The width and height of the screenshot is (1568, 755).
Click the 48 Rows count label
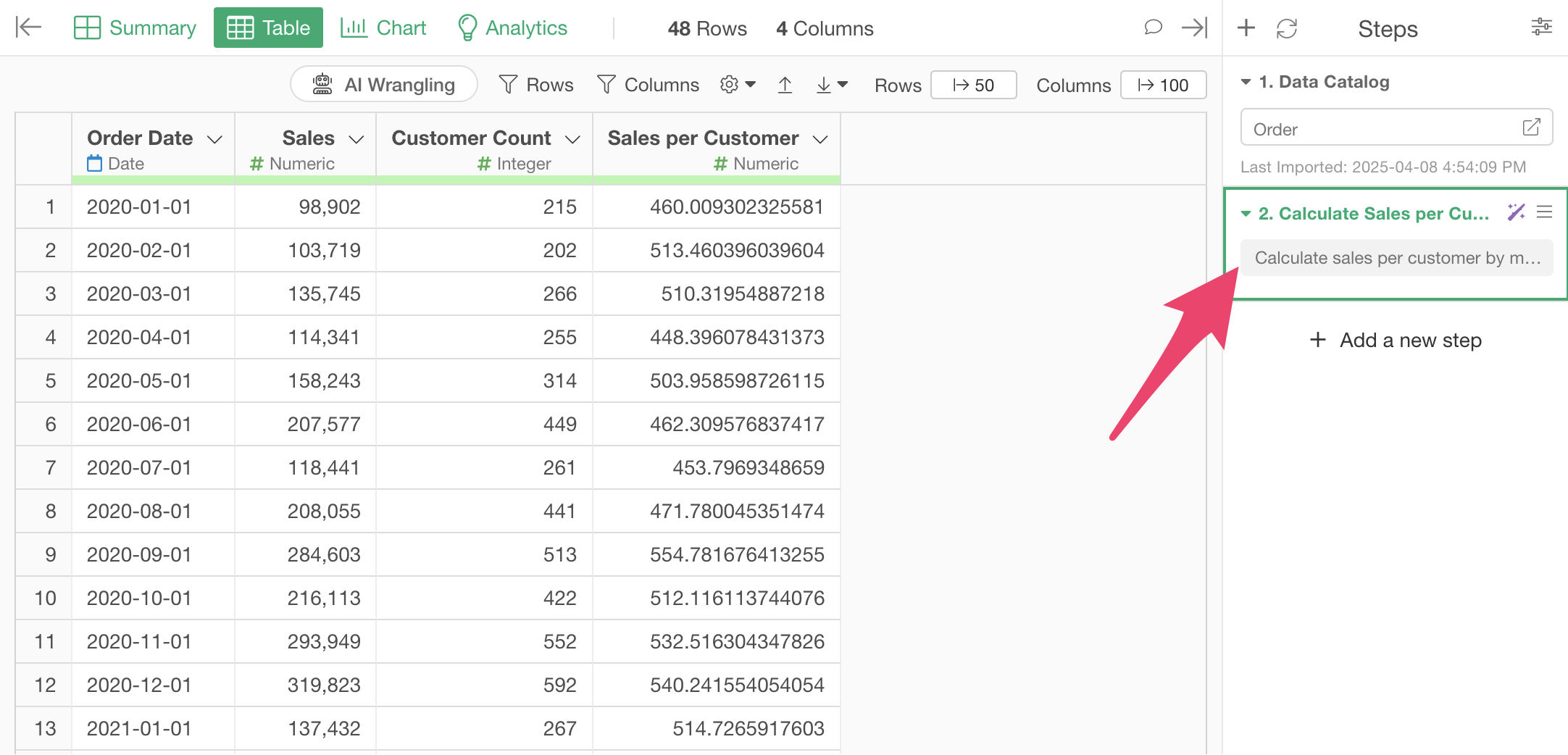coord(707,28)
